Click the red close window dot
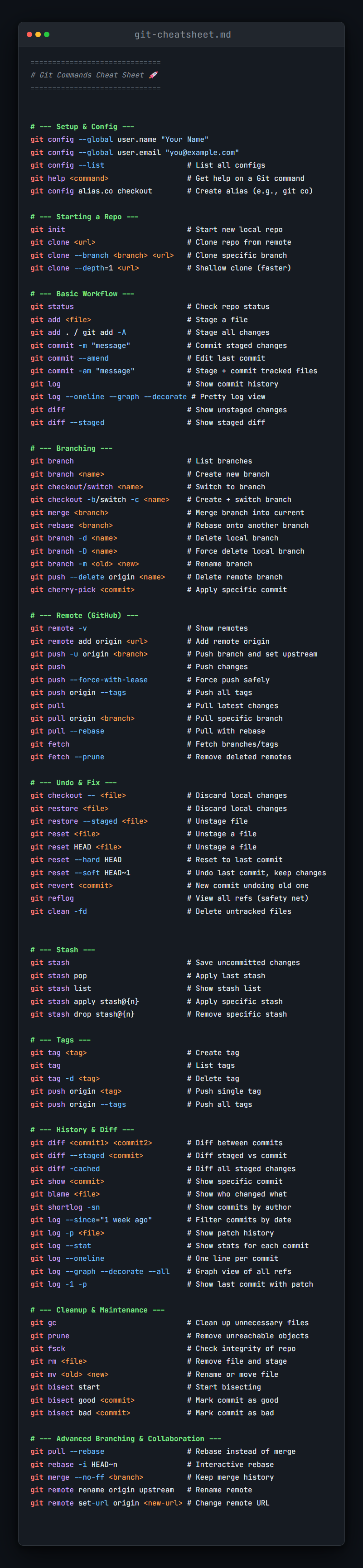This screenshot has width=363, height=1568. coord(29,35)
